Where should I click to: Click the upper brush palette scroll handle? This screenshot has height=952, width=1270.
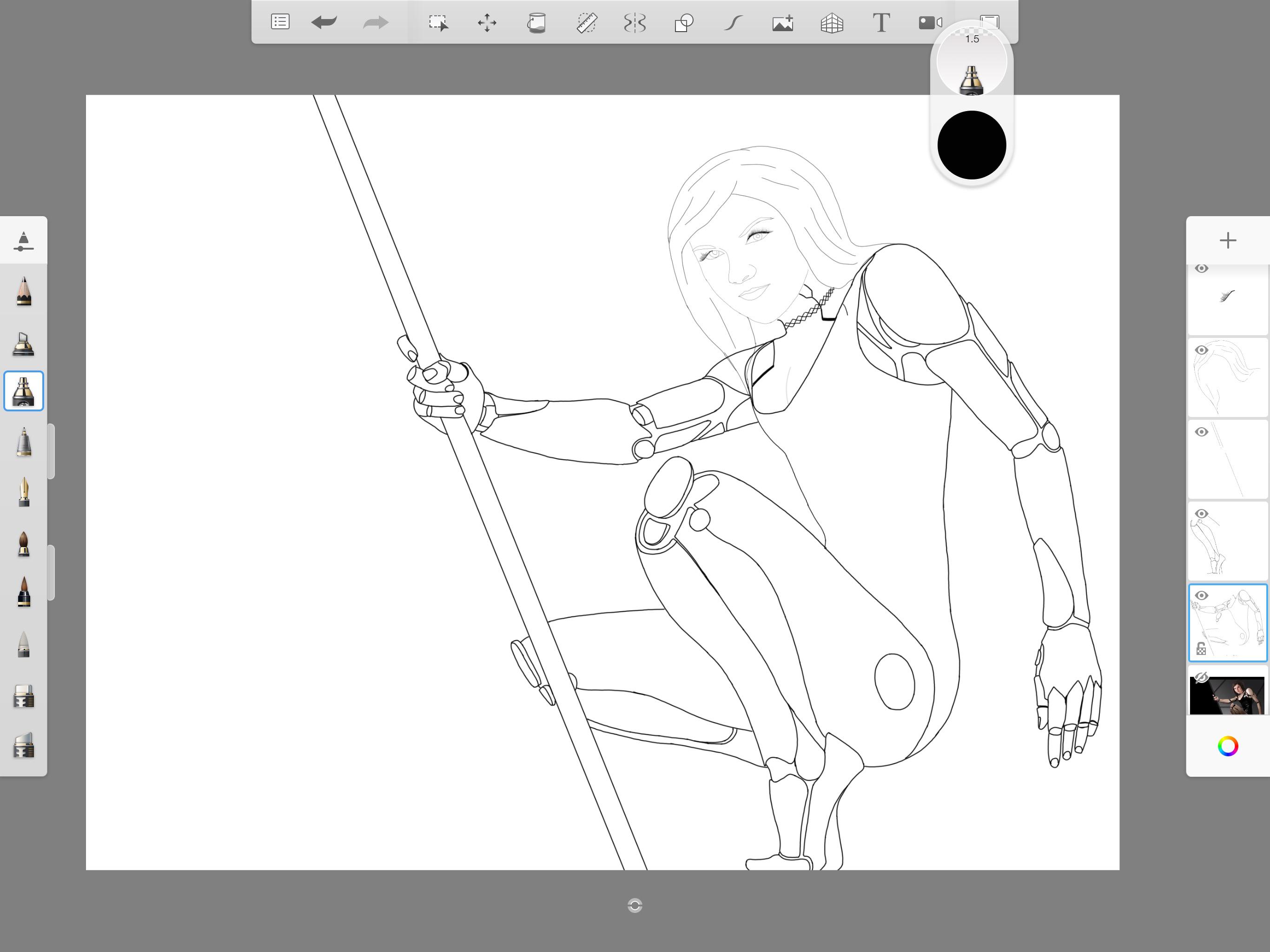tap(51, 451)
